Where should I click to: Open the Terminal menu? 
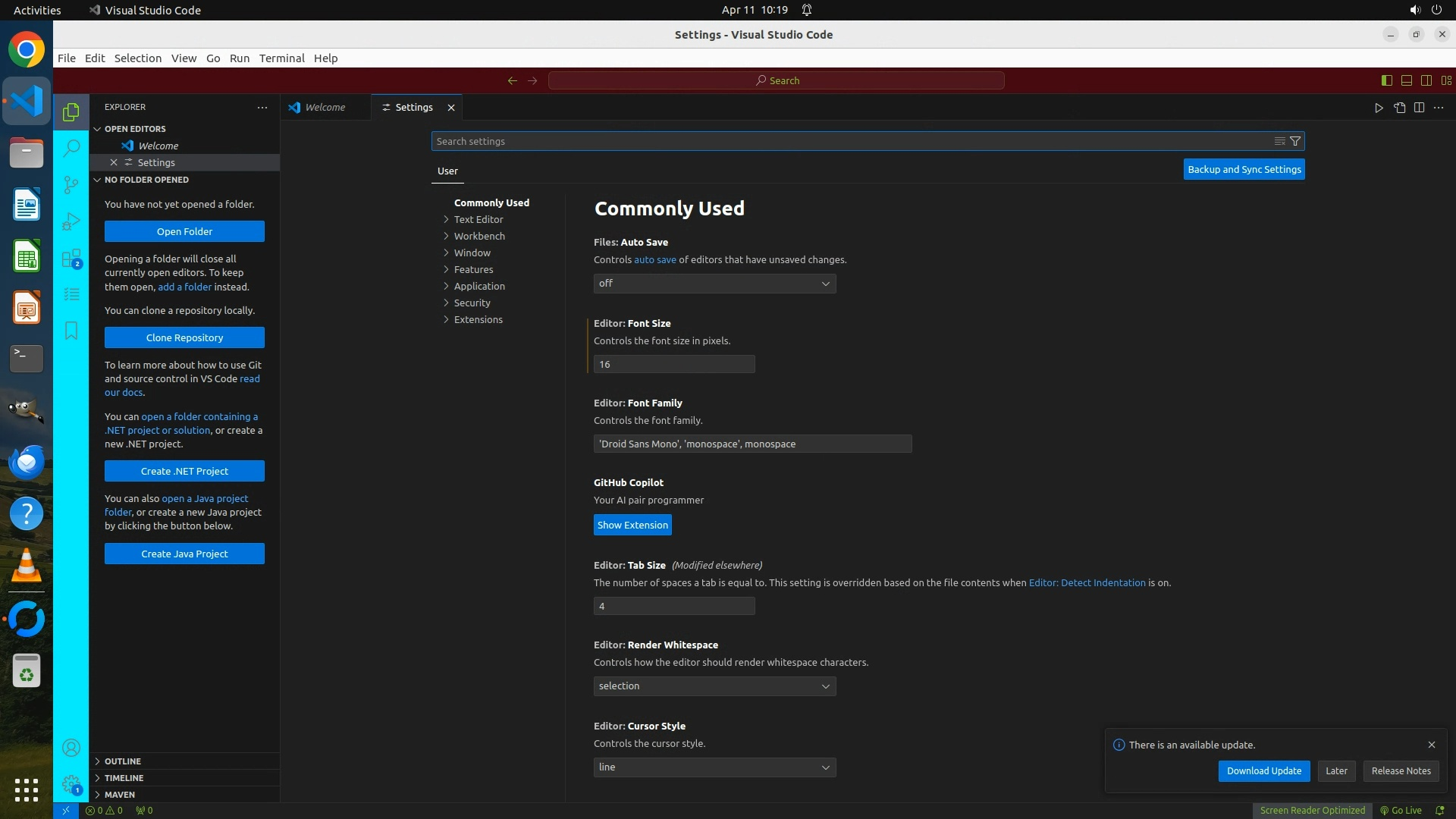281,58
